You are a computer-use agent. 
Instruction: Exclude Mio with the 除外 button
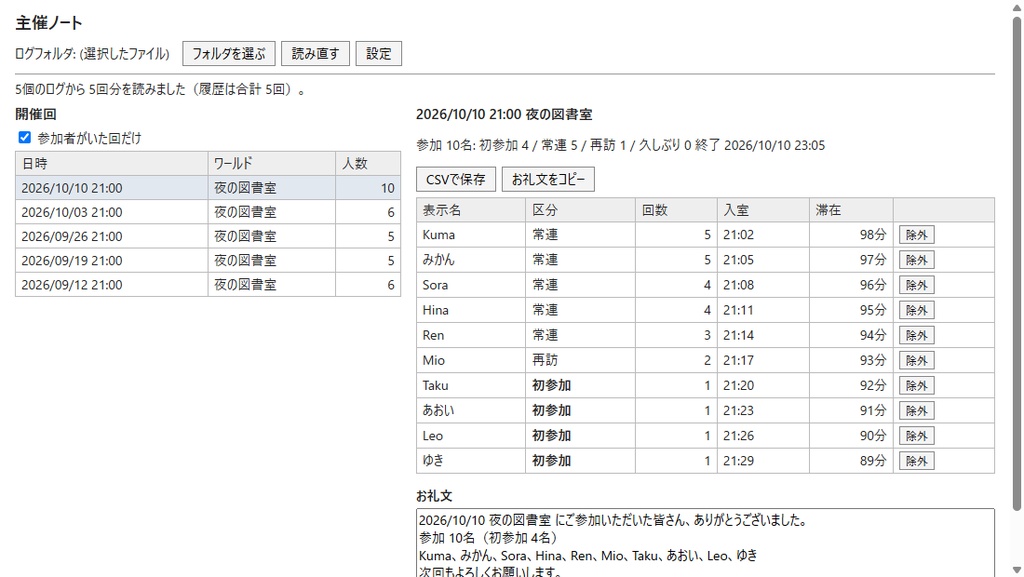[916, 360]
